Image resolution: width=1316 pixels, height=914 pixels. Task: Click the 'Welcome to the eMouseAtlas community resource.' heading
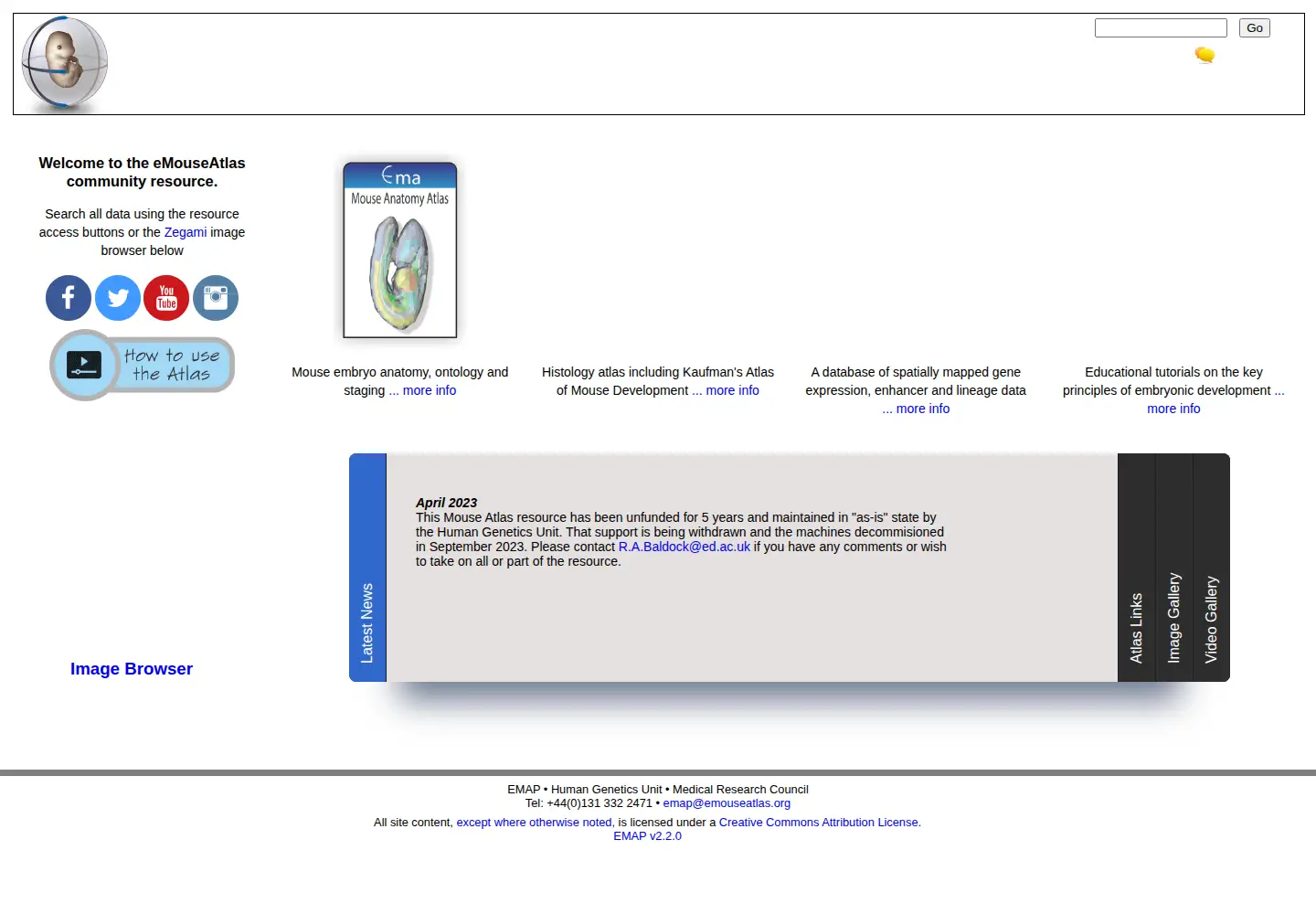pyautogui.click(x=142, y=172)
